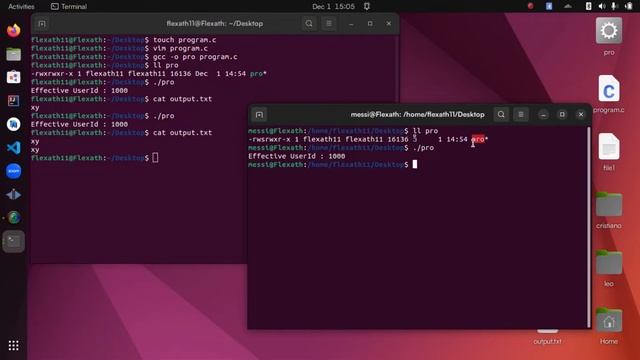The width and height of the screenshot is (640, 360).
Task: Maximize the messi terminal window
Action: tap(562, 115)
